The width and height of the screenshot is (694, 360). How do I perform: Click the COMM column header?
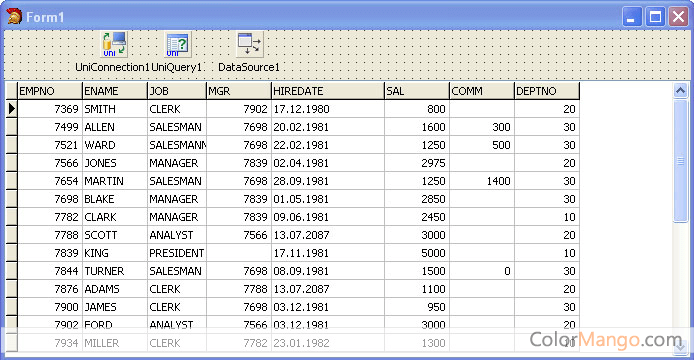click(x=482, y=91)
